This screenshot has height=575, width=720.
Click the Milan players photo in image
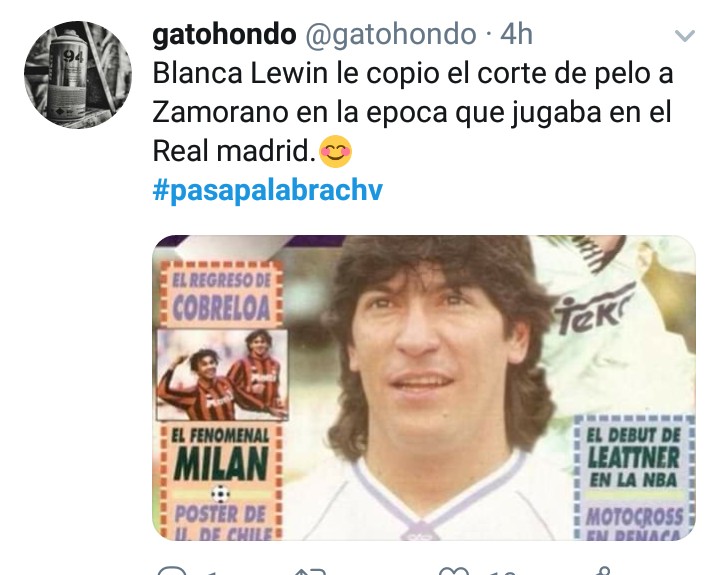click(222, 374)
